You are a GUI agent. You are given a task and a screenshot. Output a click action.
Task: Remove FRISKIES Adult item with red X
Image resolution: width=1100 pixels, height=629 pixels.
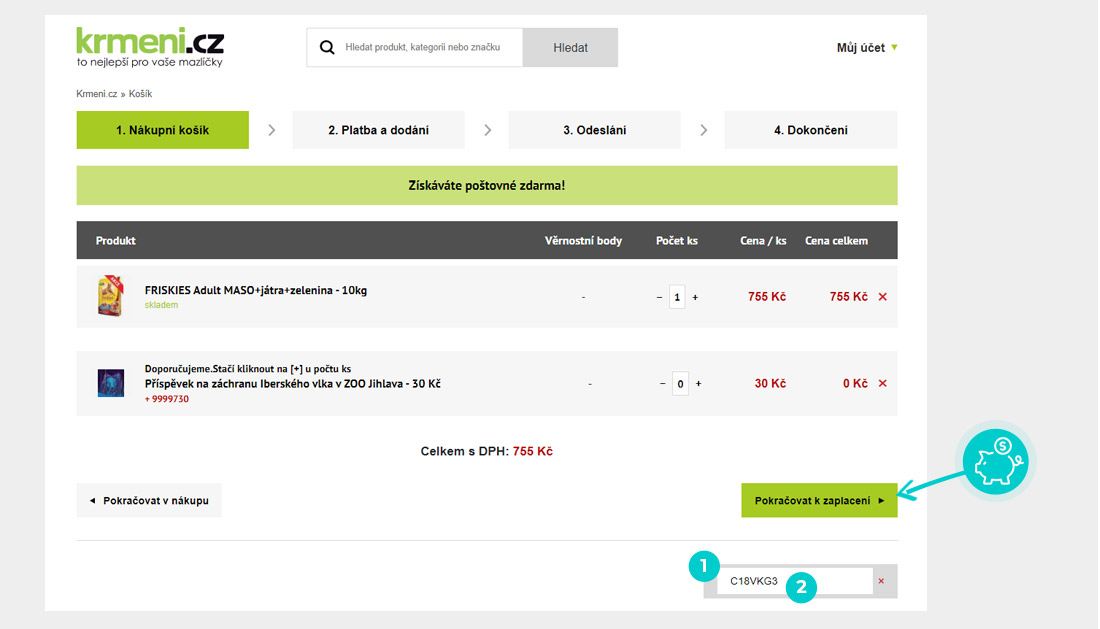882,297
